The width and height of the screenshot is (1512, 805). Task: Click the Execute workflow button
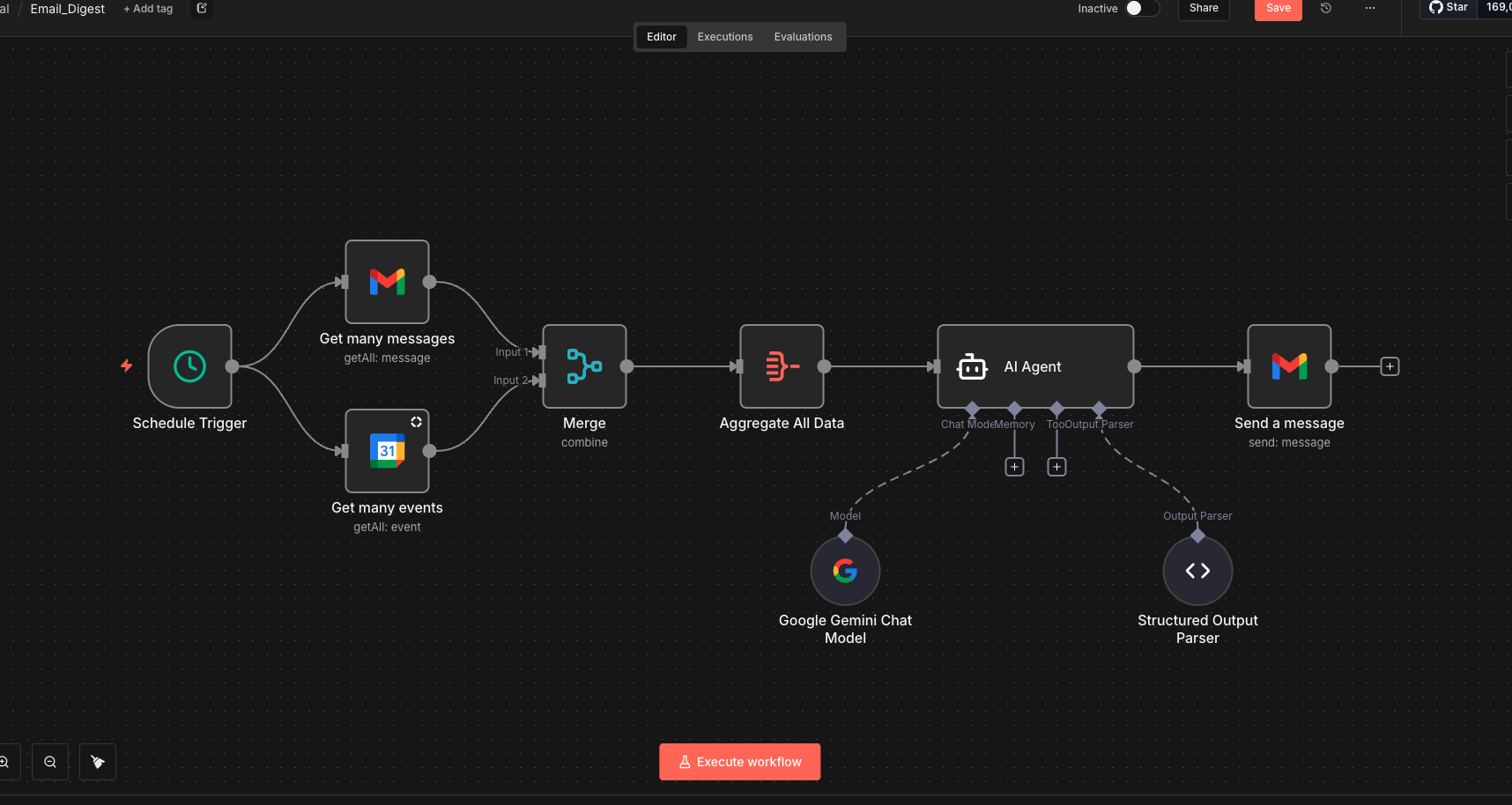pyautogui.click(x=739, y=761)
